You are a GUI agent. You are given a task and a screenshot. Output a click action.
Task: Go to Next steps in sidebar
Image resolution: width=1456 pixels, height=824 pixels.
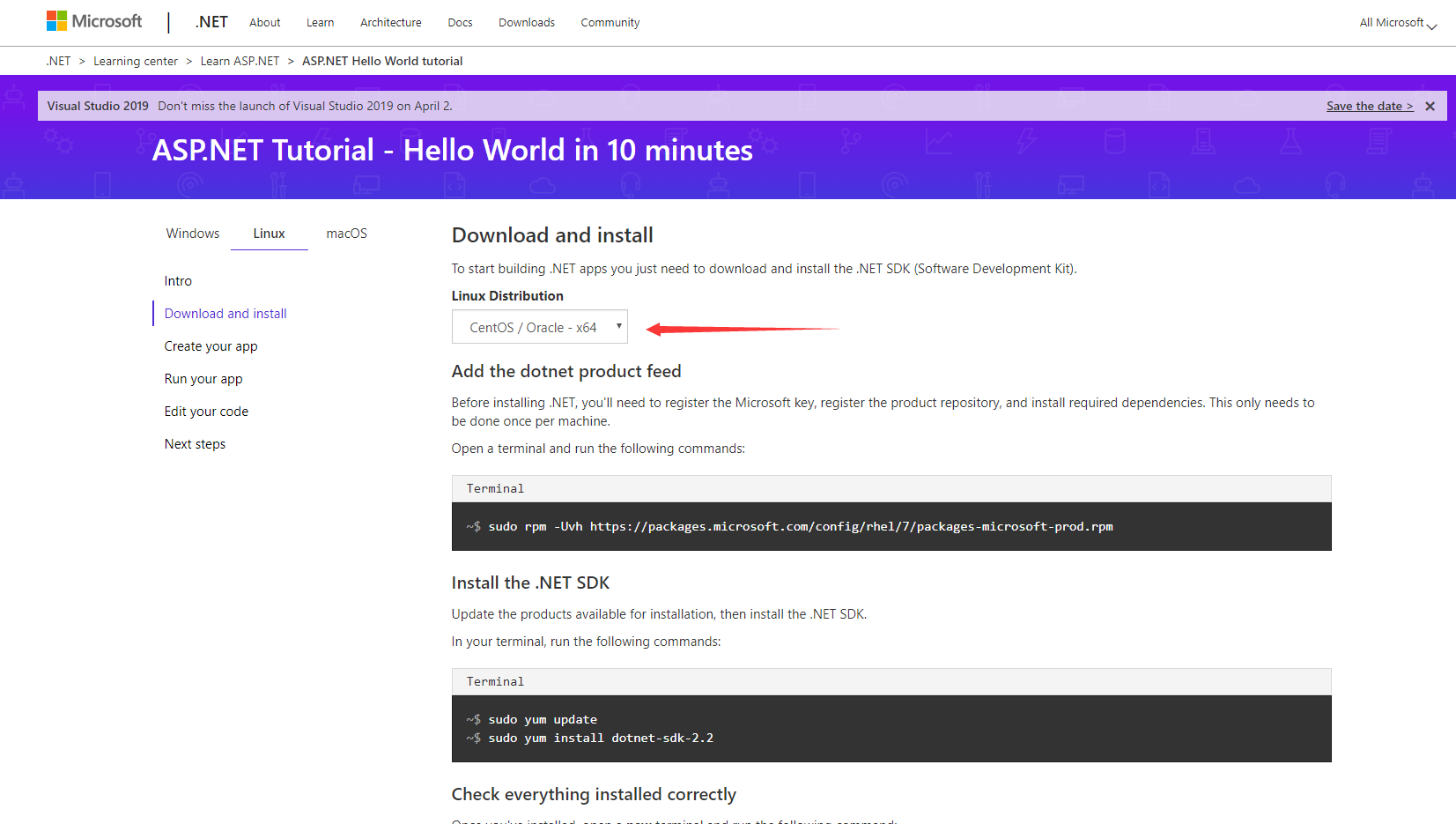[x=195, y=444]
